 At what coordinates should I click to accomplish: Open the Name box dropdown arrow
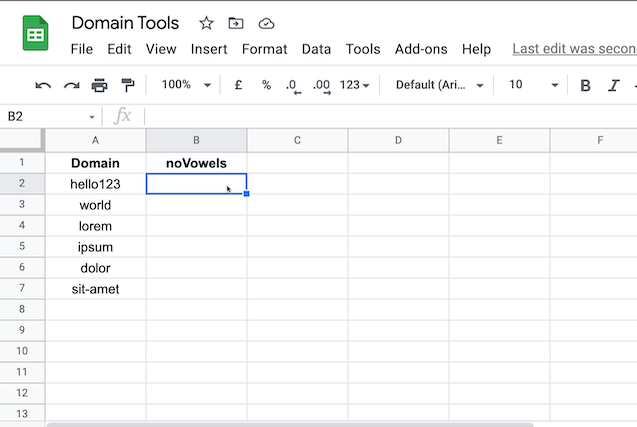pos(92,117)
